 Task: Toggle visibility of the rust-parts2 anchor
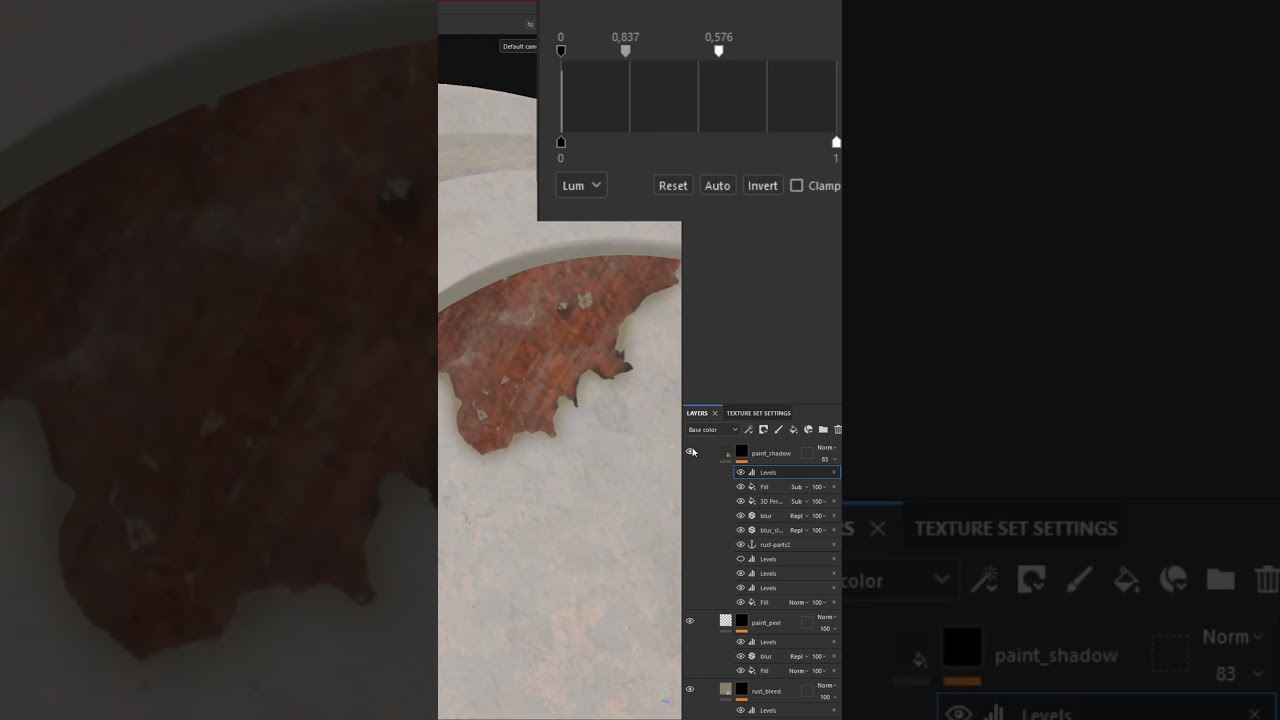coord(740,545)
